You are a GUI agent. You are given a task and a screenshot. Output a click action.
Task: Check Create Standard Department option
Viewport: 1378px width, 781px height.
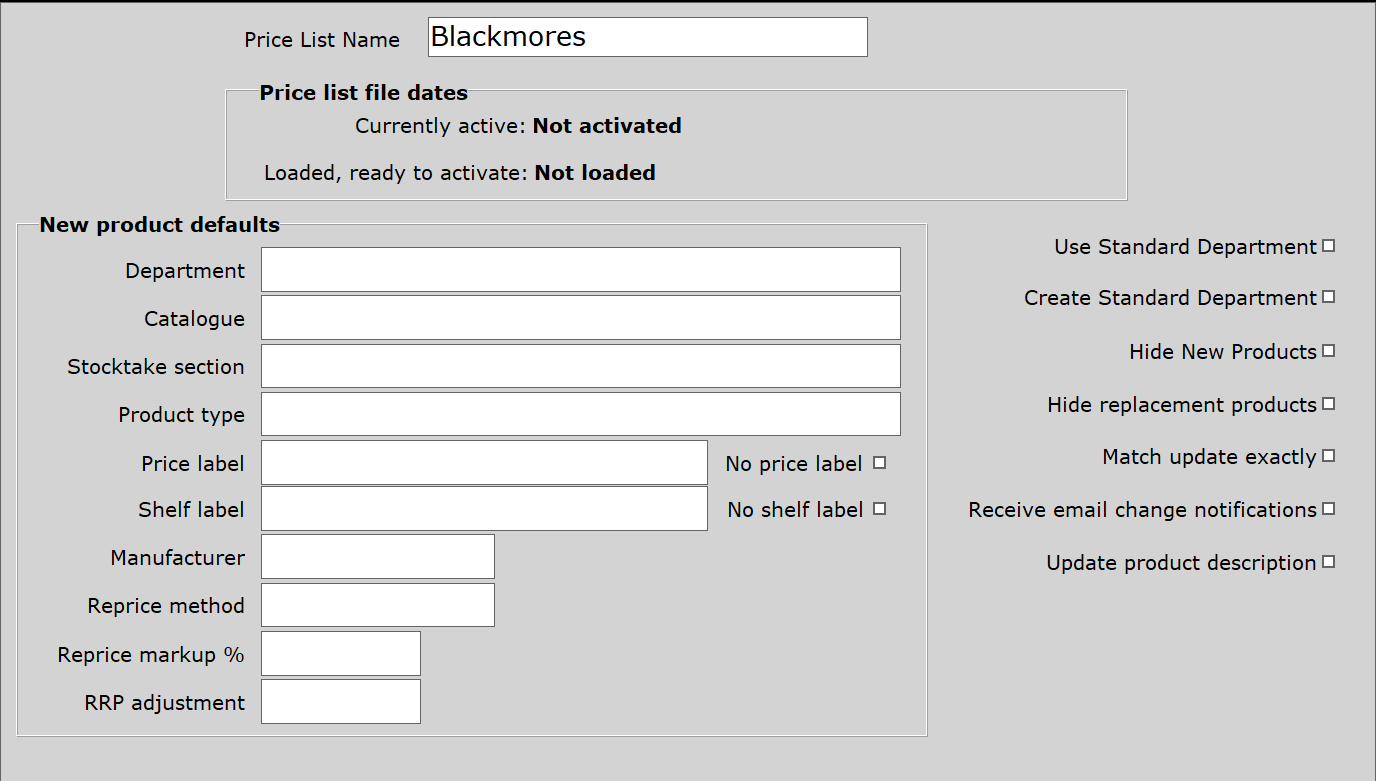tap(1329, 297)
